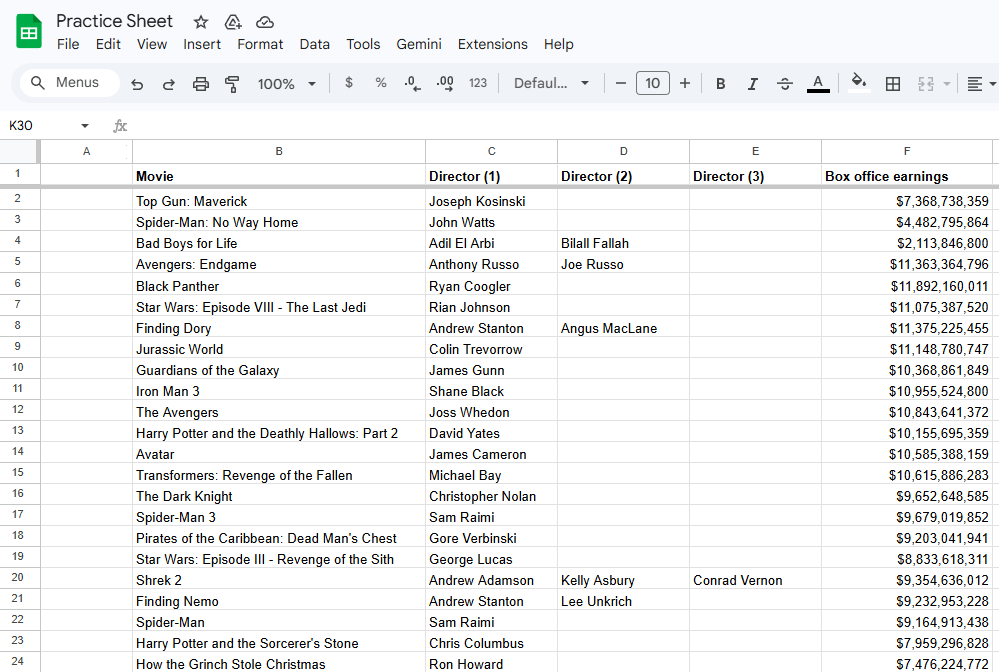Click the Redo arrow icon
The height and width of the screenshot is (672, 999).
tap(169, 83)
